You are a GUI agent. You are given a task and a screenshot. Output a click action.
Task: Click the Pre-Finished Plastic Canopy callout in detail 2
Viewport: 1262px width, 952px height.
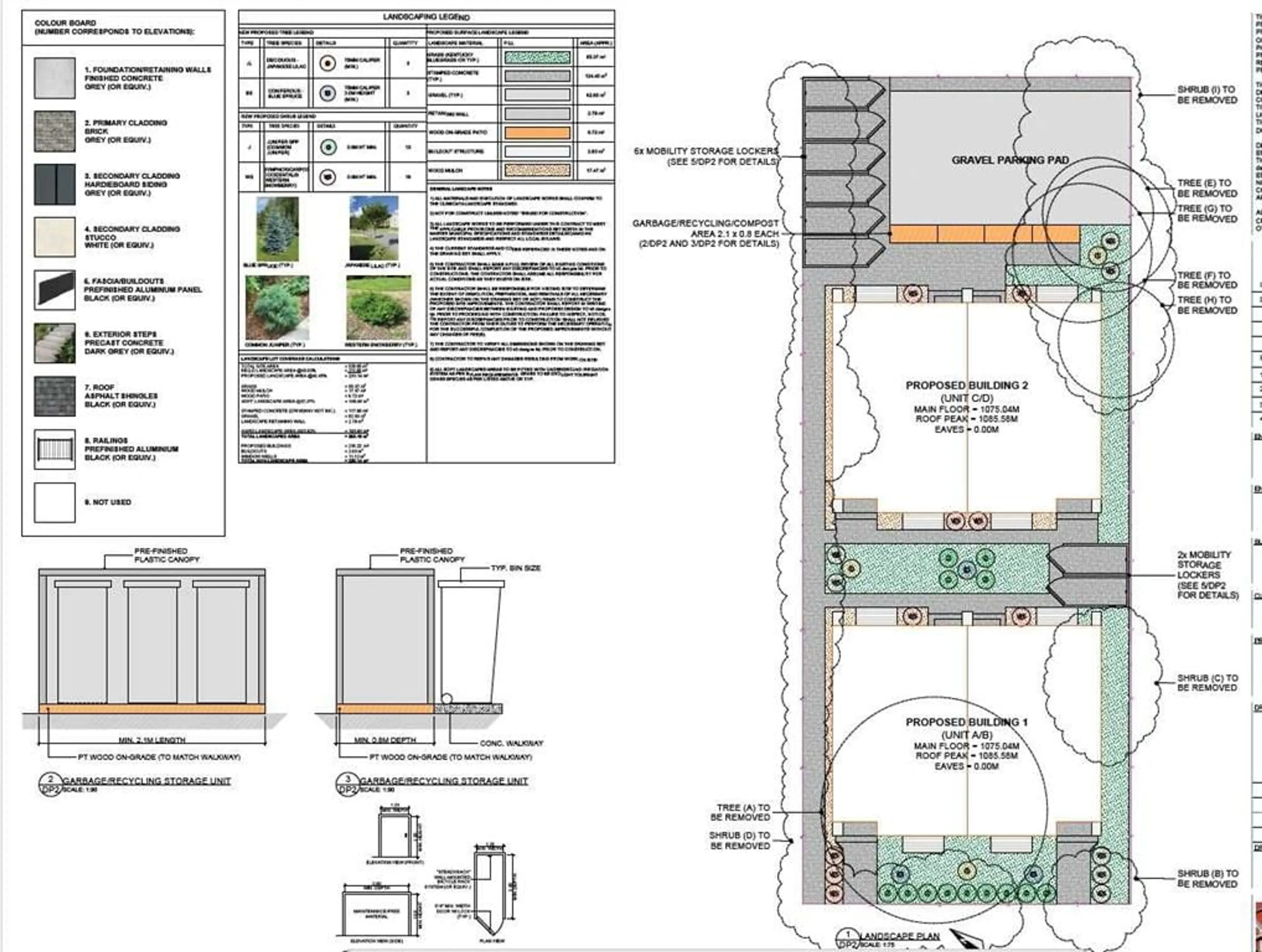pos(167,556)
